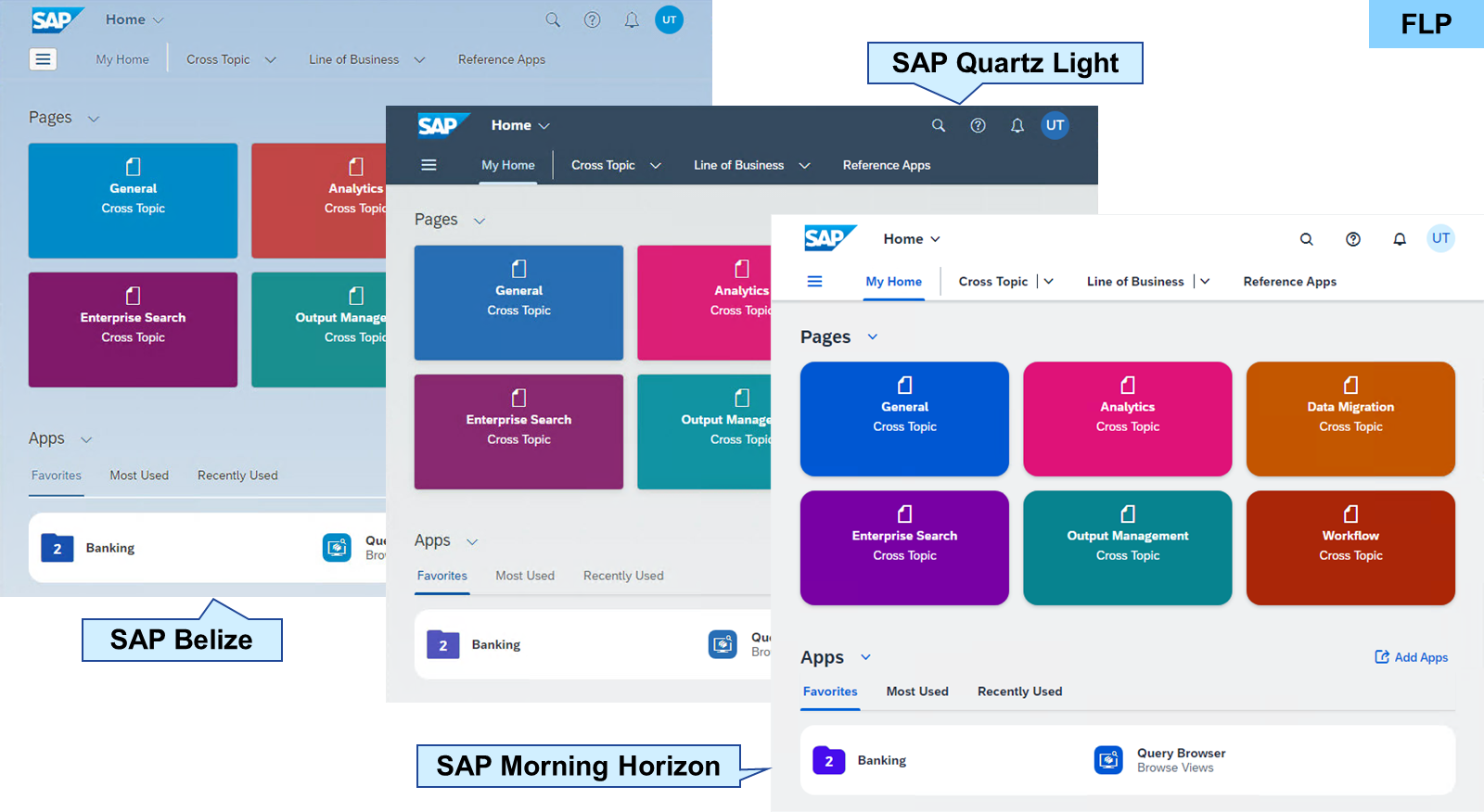Select My Home tab in Morning Horizon
The height and width of the screenshot is (812, 1484).
tap(894, 281)
